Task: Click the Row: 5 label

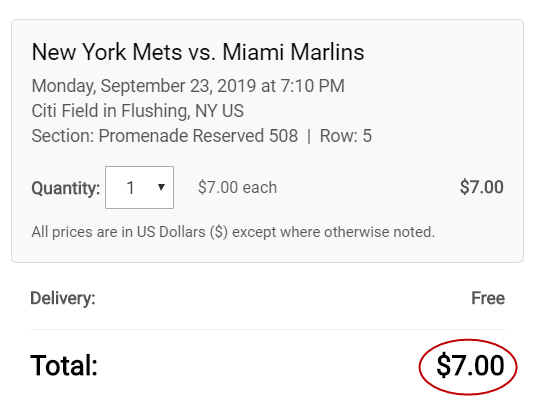Action: tap(346, 136)
